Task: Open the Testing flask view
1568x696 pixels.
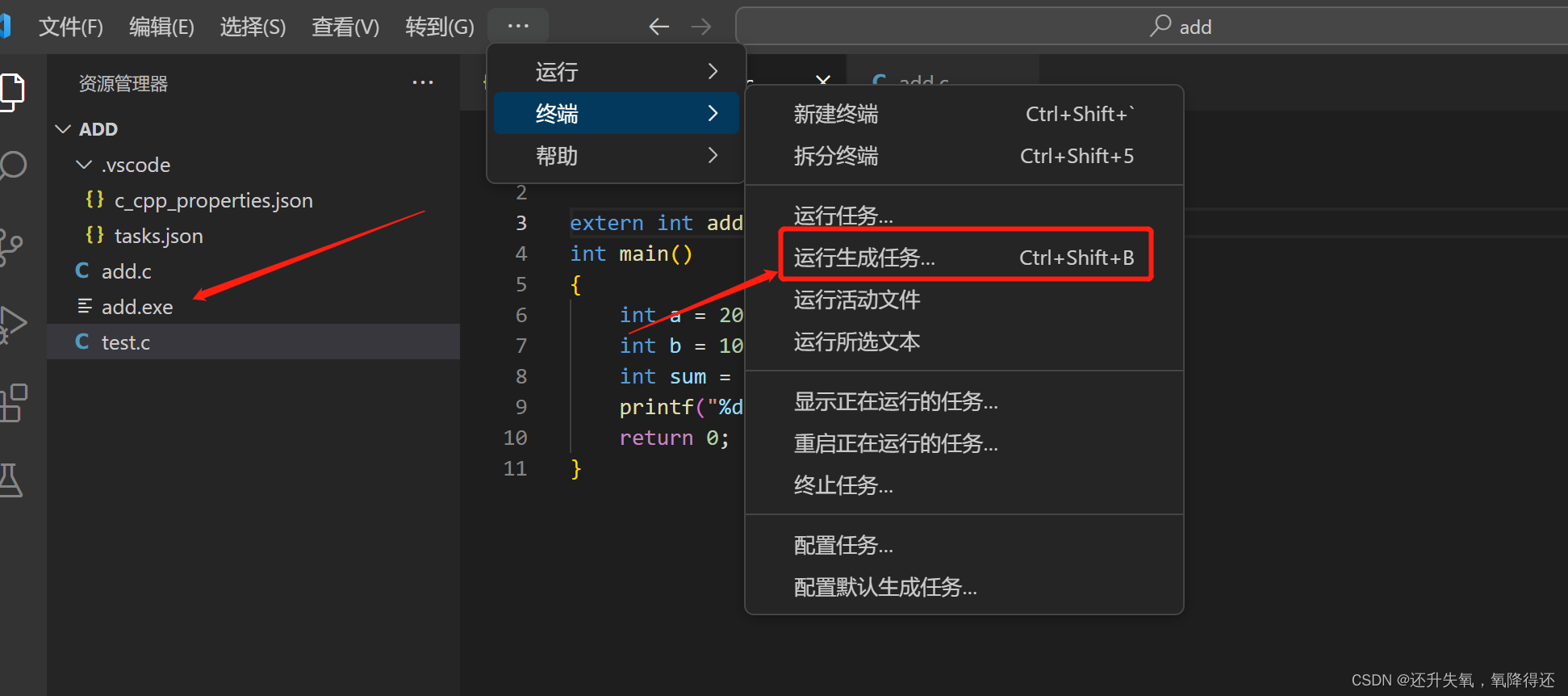Action: [x=10, y=480]
